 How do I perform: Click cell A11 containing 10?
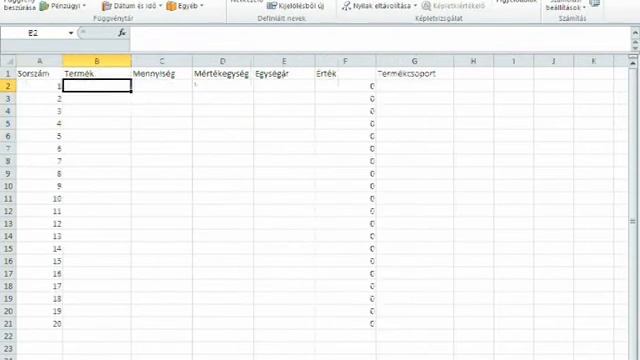(39, 199)
